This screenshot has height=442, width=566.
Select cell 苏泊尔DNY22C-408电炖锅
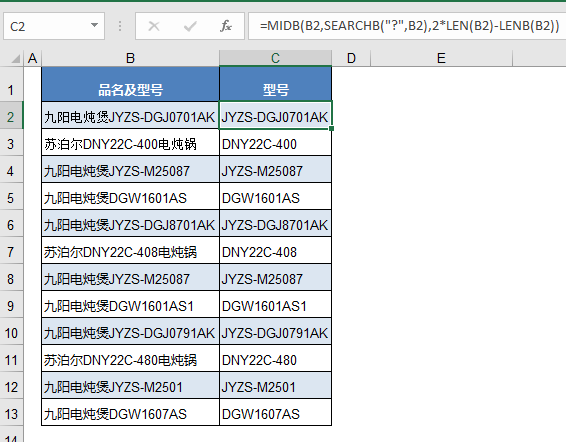(130, 250)
